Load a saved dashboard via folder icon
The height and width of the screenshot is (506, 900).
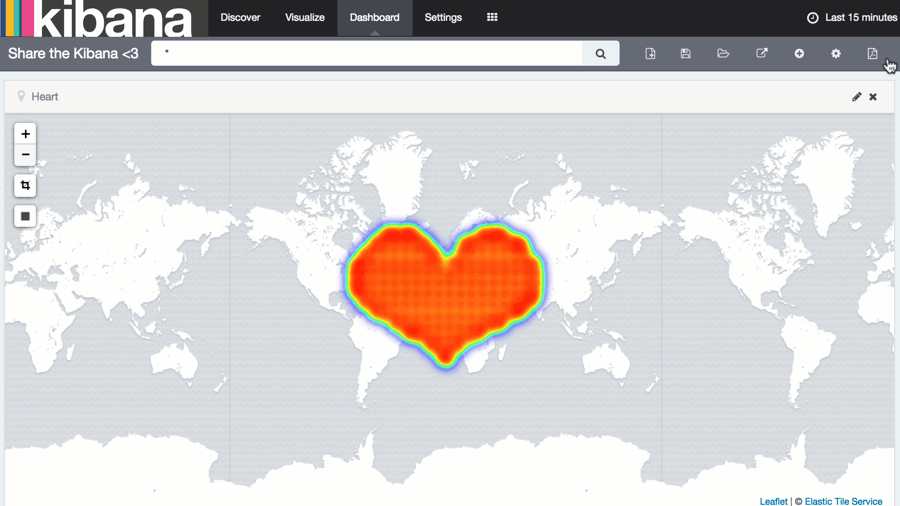pyautogui.click(x=723, y=53)
